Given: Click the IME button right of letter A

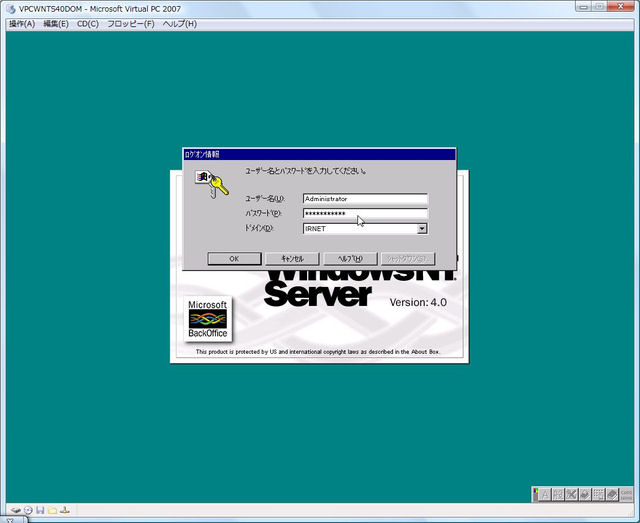Looking at the screenshot, I should (558, 494).
